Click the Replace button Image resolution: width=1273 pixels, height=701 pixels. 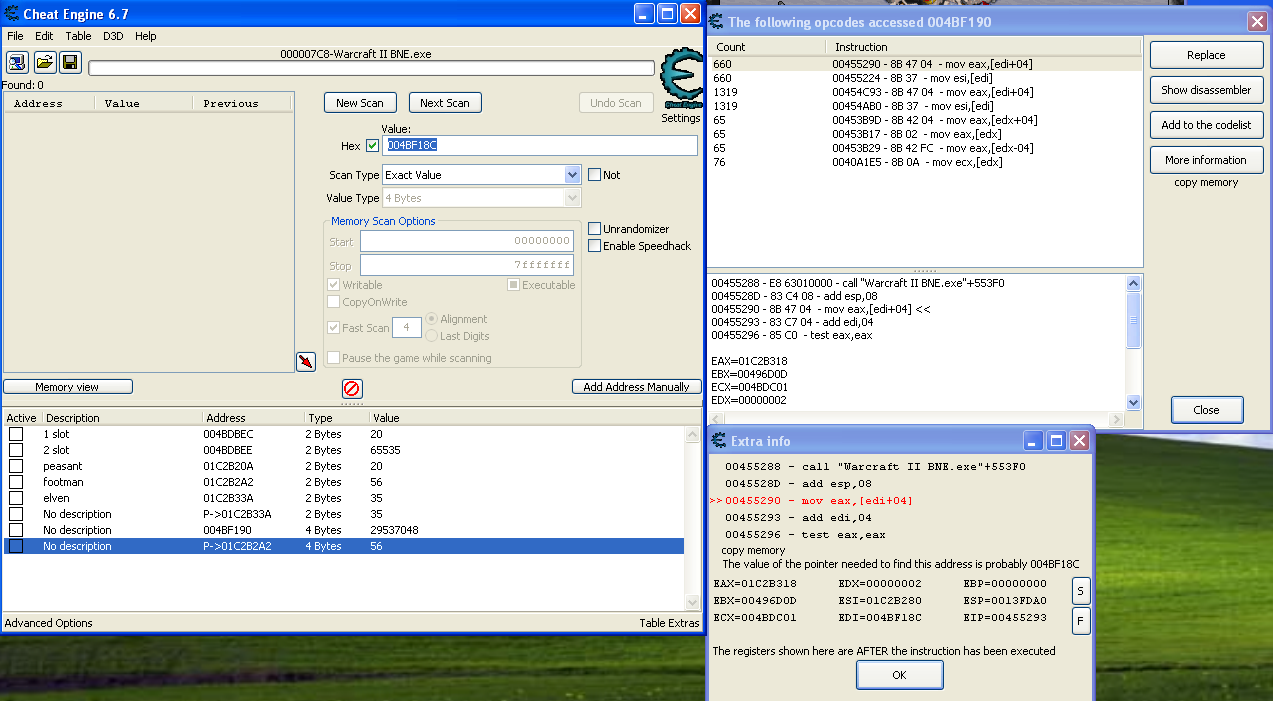click(x=1206, y=55)
